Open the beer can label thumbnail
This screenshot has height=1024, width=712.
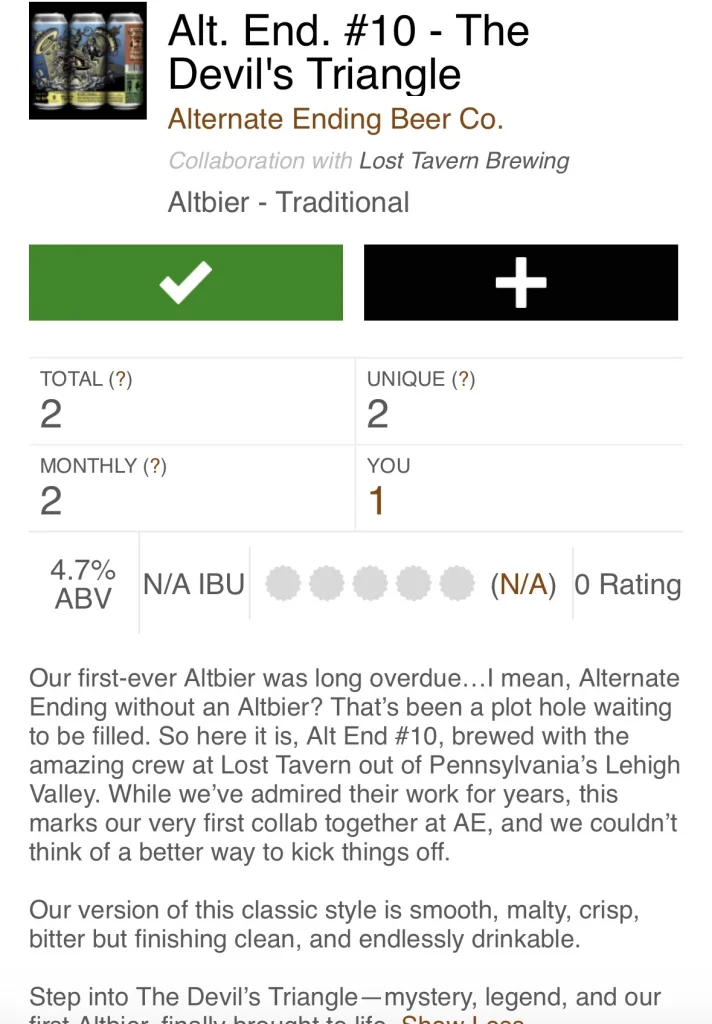coord(88,61)
